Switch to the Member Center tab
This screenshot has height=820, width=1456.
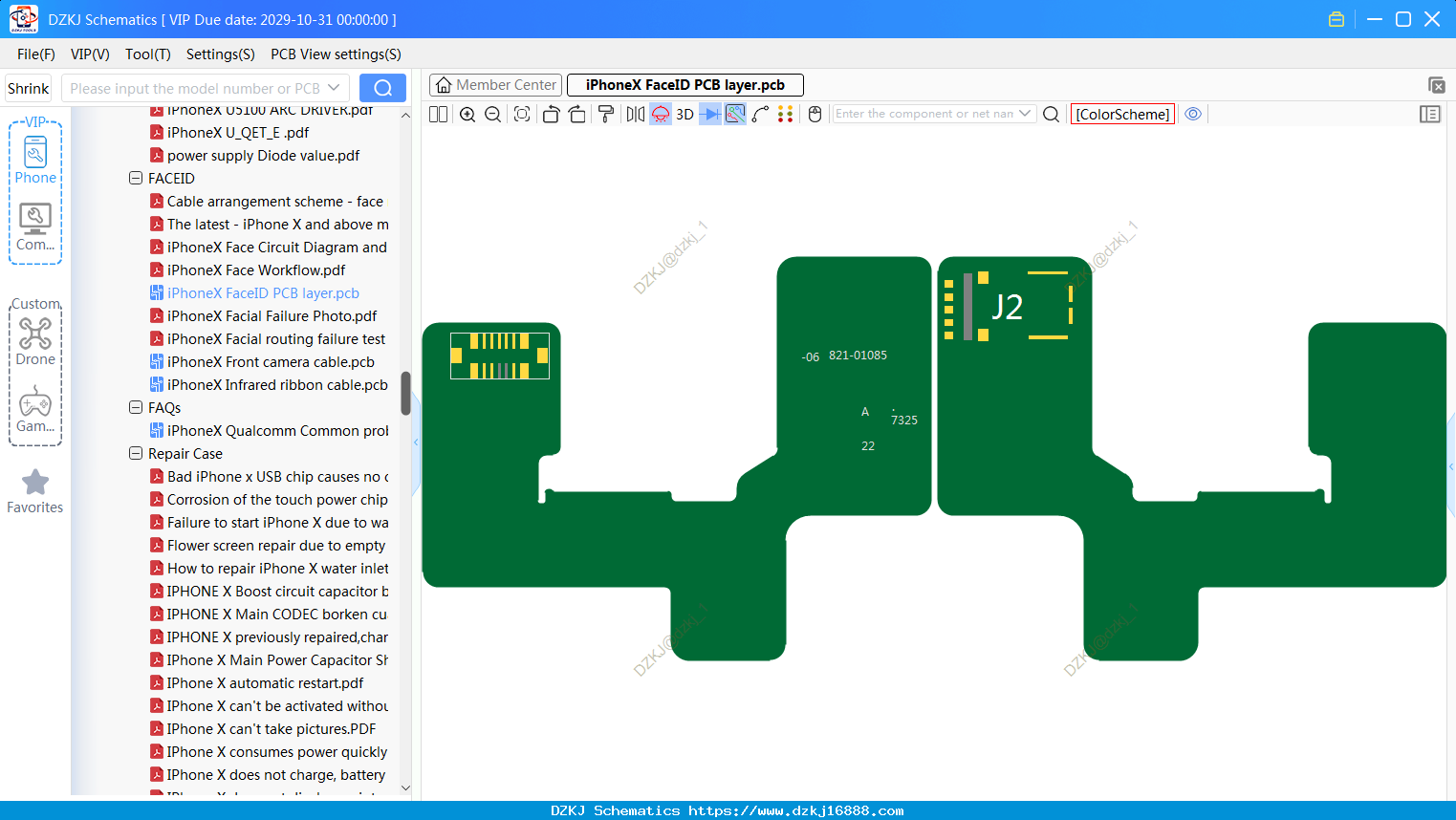click(495, 85)
